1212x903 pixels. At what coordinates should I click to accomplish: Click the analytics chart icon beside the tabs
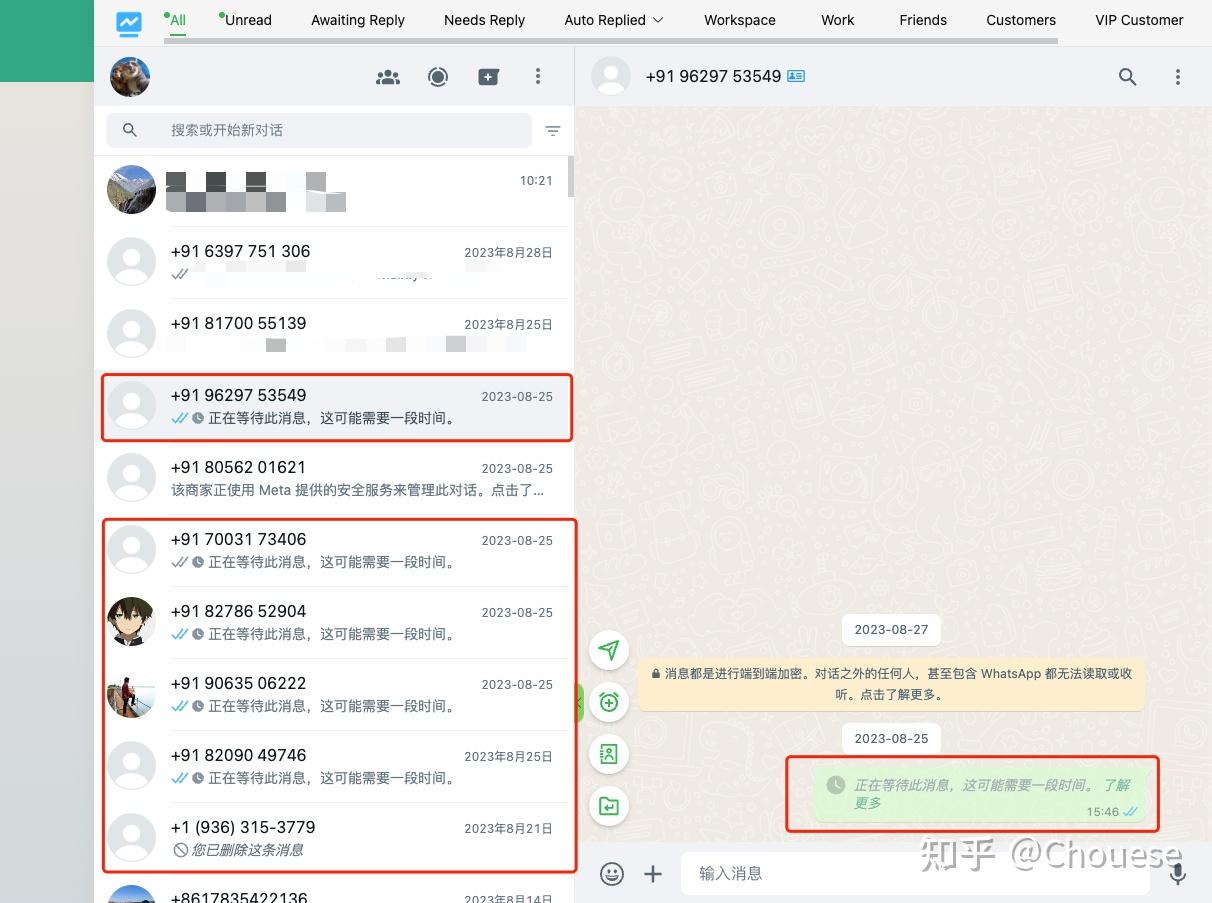[128, 24]
